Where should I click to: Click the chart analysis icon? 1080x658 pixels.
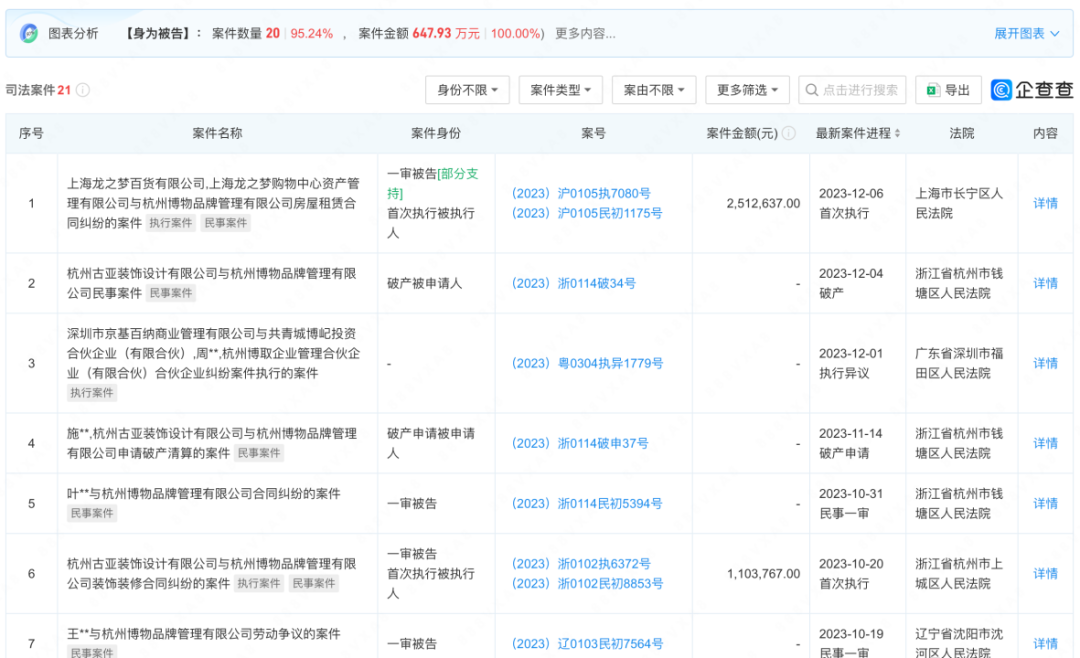29,33
